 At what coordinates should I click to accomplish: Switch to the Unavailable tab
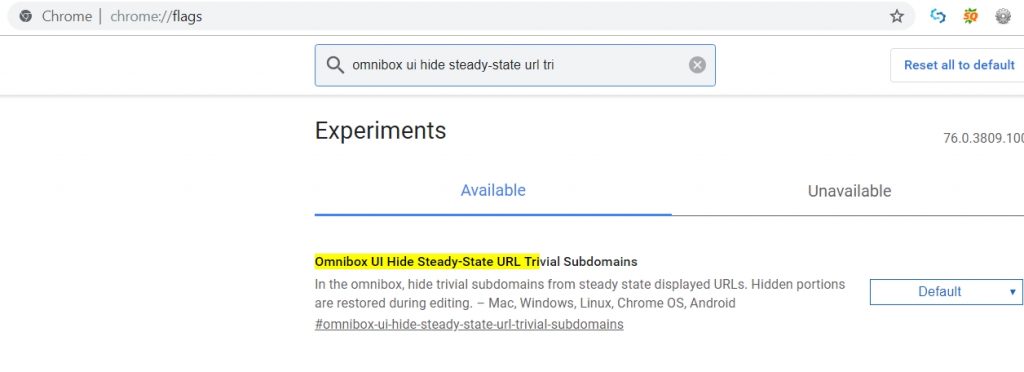(849, 191)
